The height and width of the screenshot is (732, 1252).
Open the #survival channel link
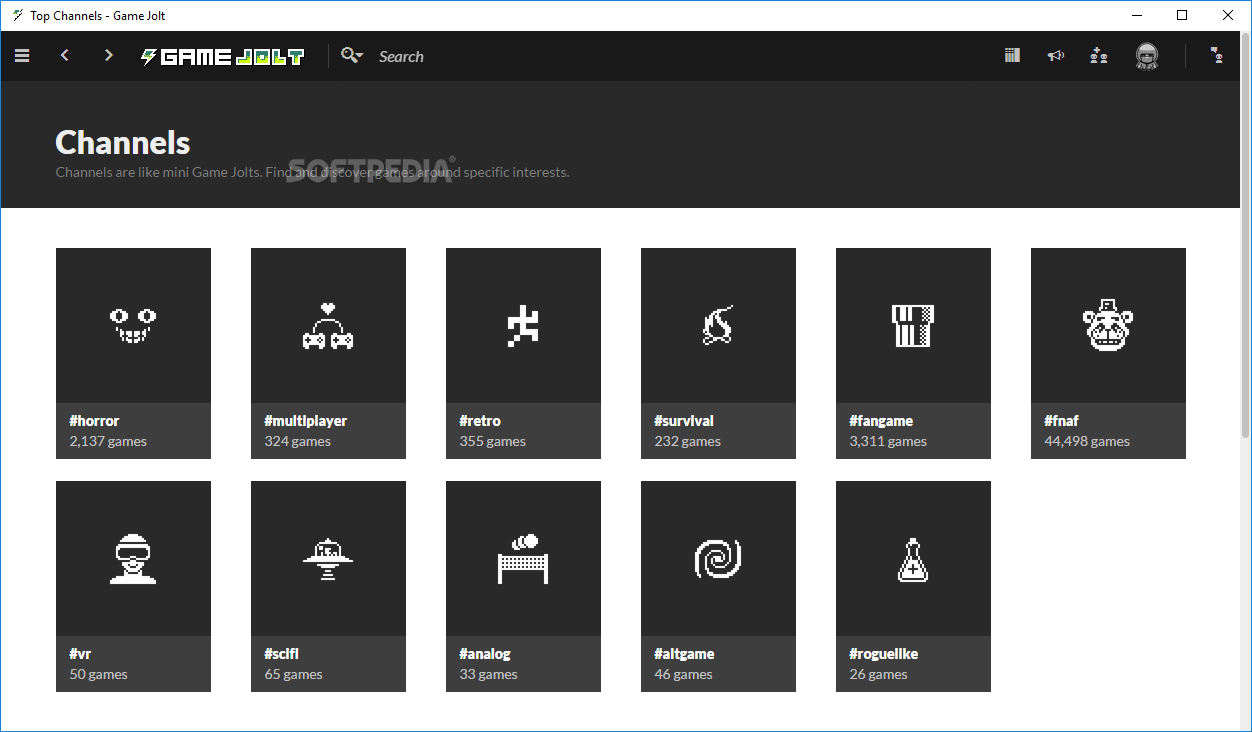tap(684, 421)
